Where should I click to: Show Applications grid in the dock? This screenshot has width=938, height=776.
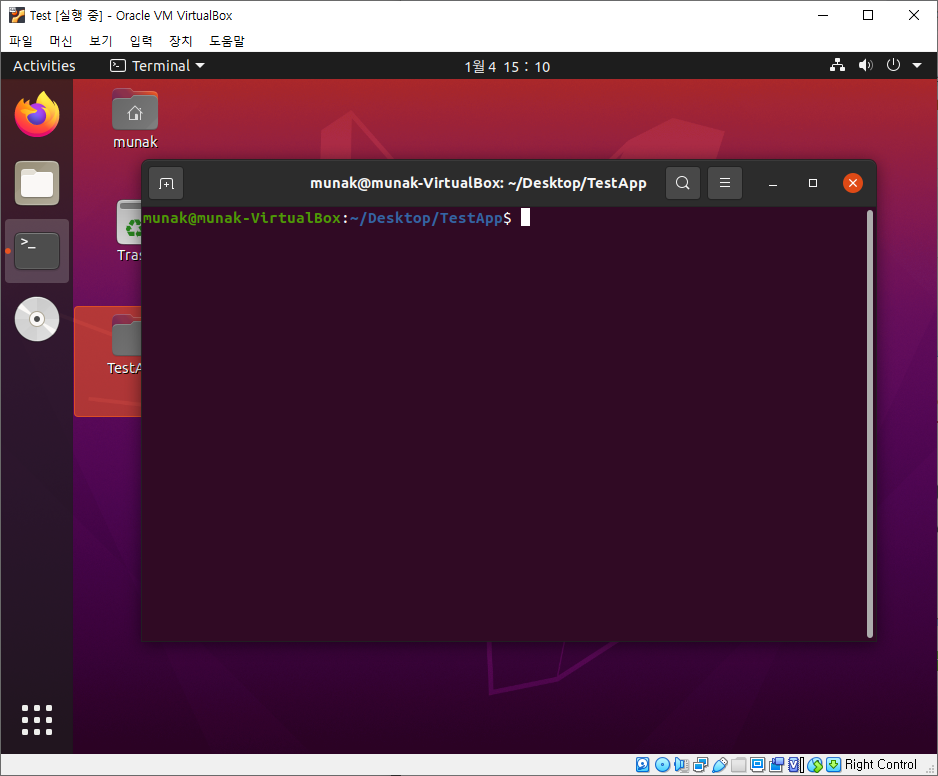coord(37,720)
